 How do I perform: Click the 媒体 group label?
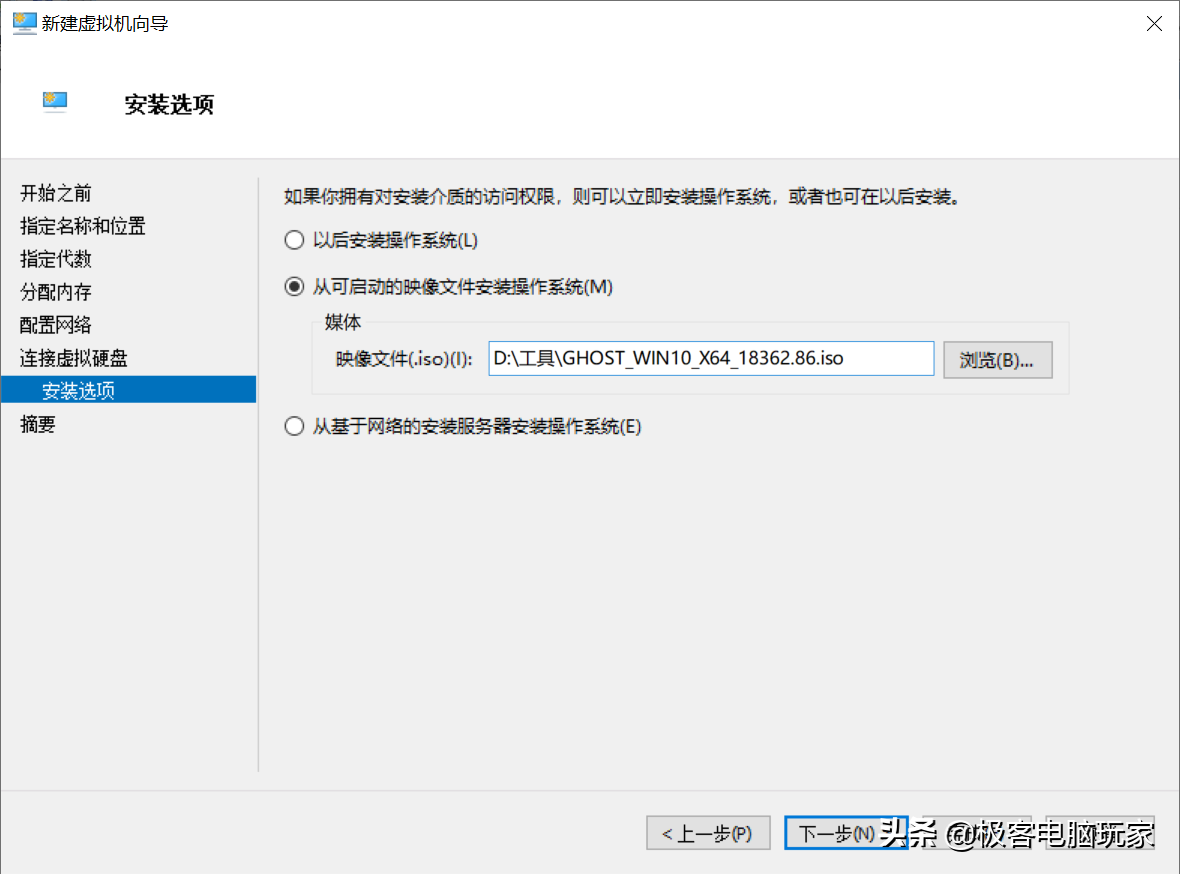343,322
